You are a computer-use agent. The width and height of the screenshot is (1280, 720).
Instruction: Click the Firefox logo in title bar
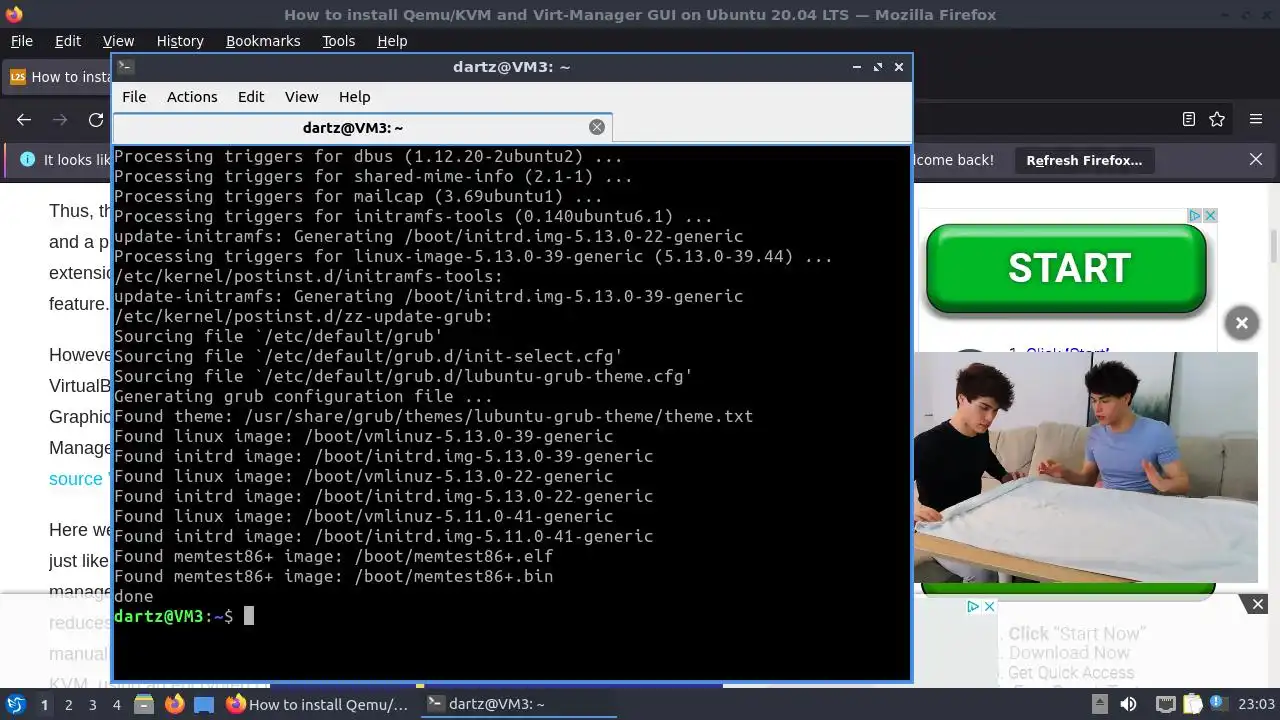click(13, 14)
